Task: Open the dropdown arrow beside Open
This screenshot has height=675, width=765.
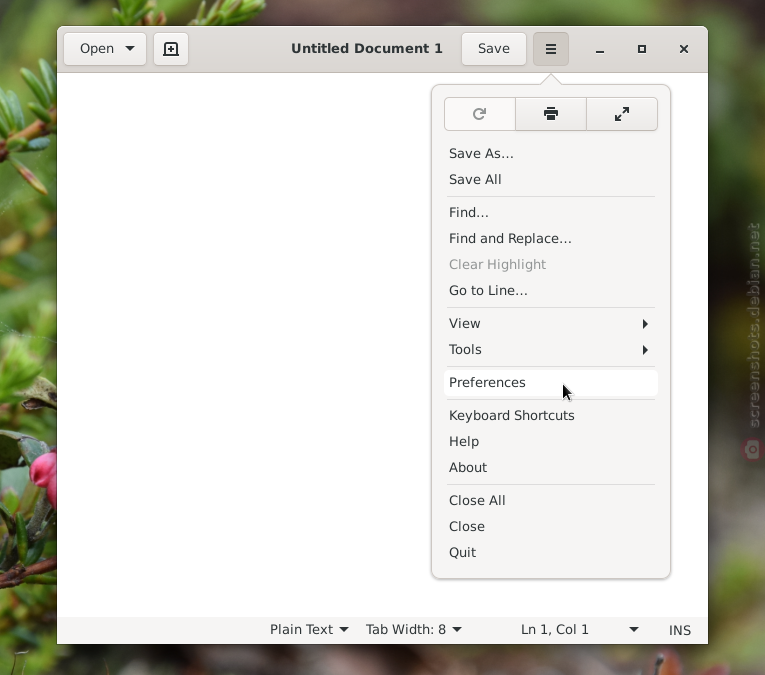Action: pyautogui.click(x=130, y=49)
